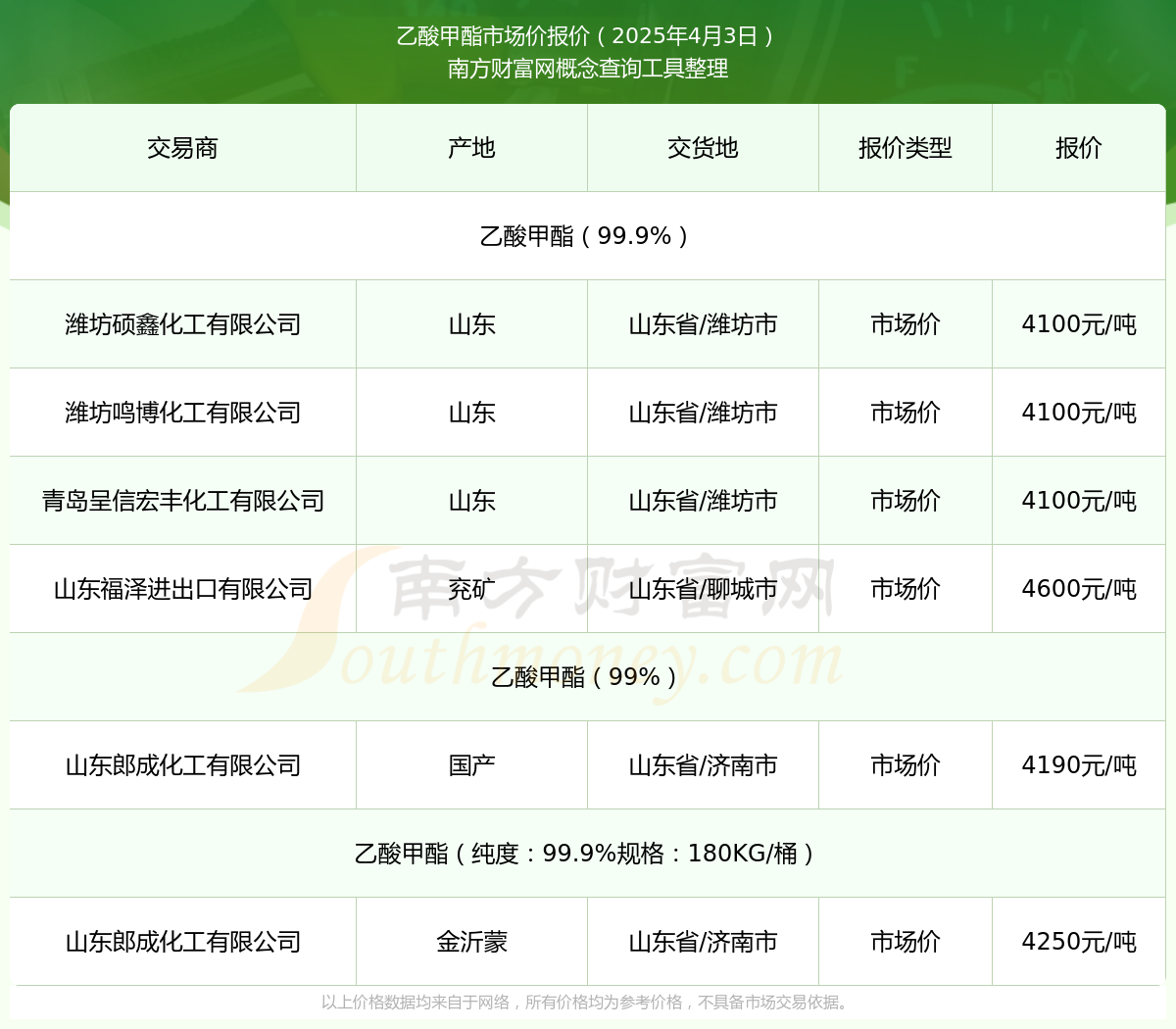Click the 交货地 column header

(x=703, y=148)
